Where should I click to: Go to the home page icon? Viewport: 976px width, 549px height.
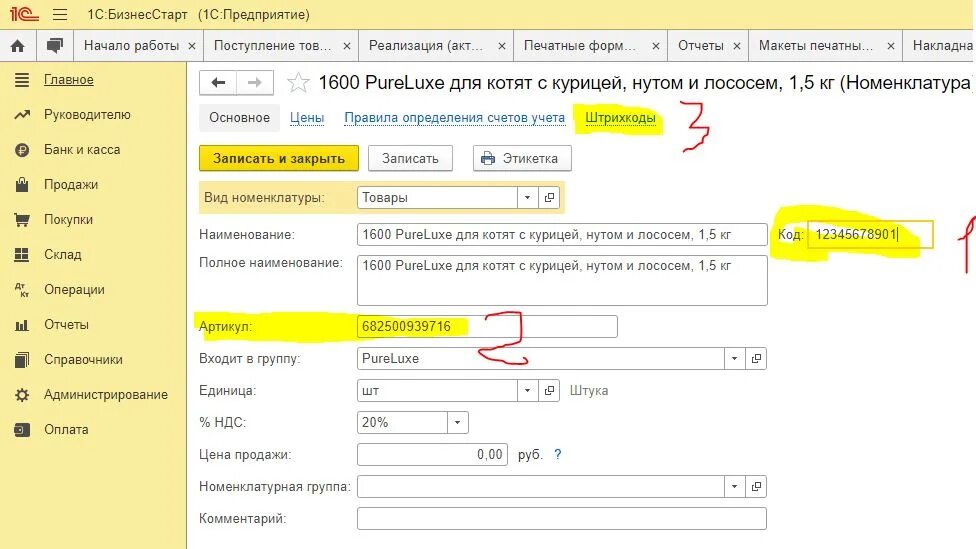[18, 45]
